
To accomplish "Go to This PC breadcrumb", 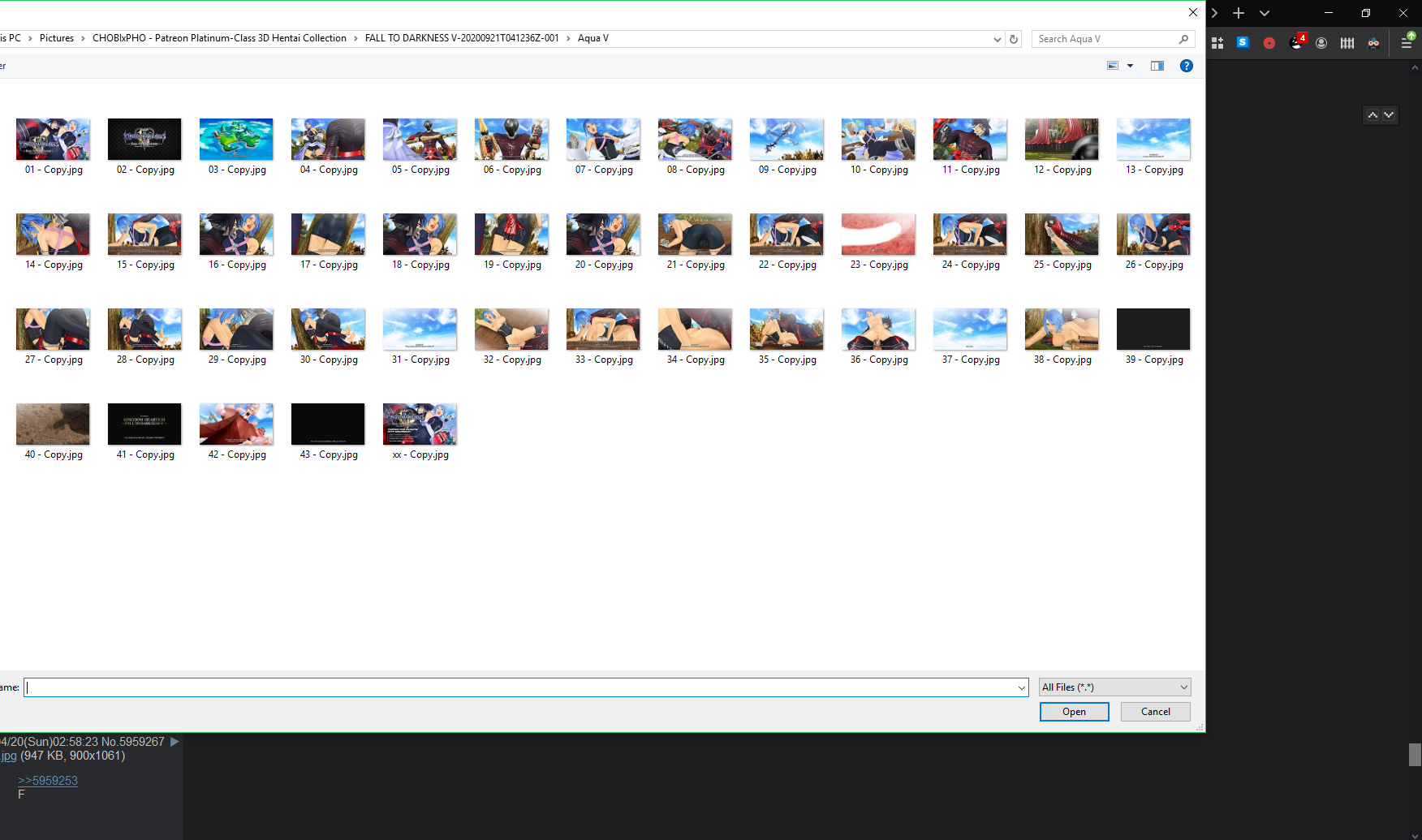I will pyautogui.click(x=11, y=38).
